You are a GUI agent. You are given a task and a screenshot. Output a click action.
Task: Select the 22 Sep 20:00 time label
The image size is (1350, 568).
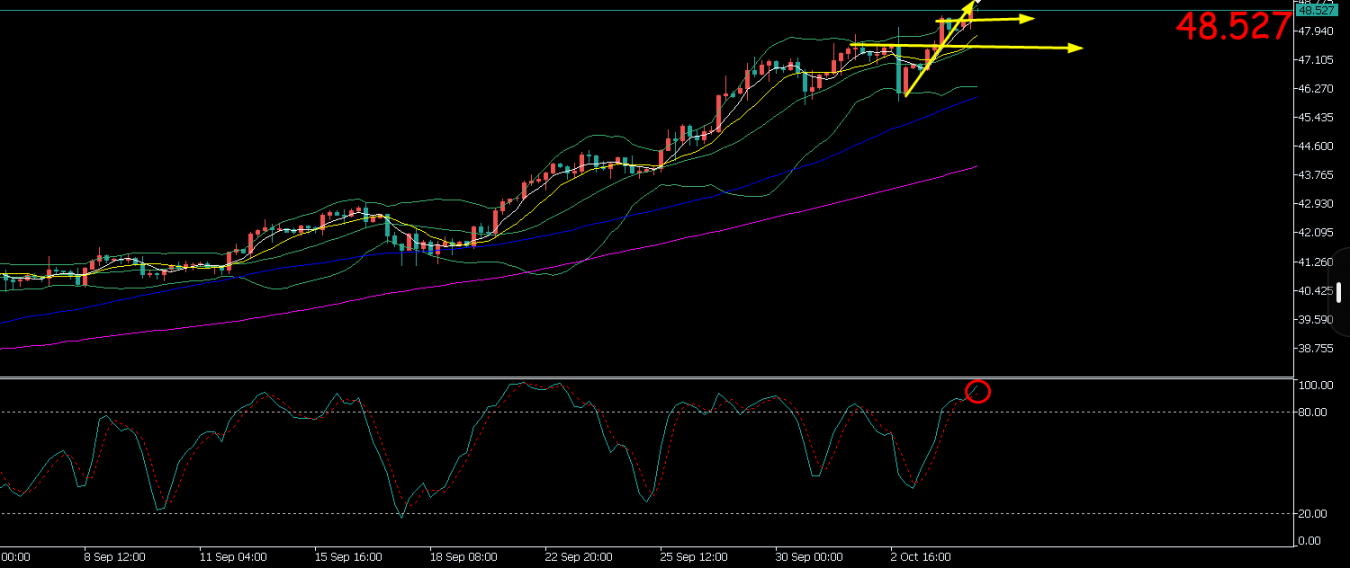coord(576,556)
